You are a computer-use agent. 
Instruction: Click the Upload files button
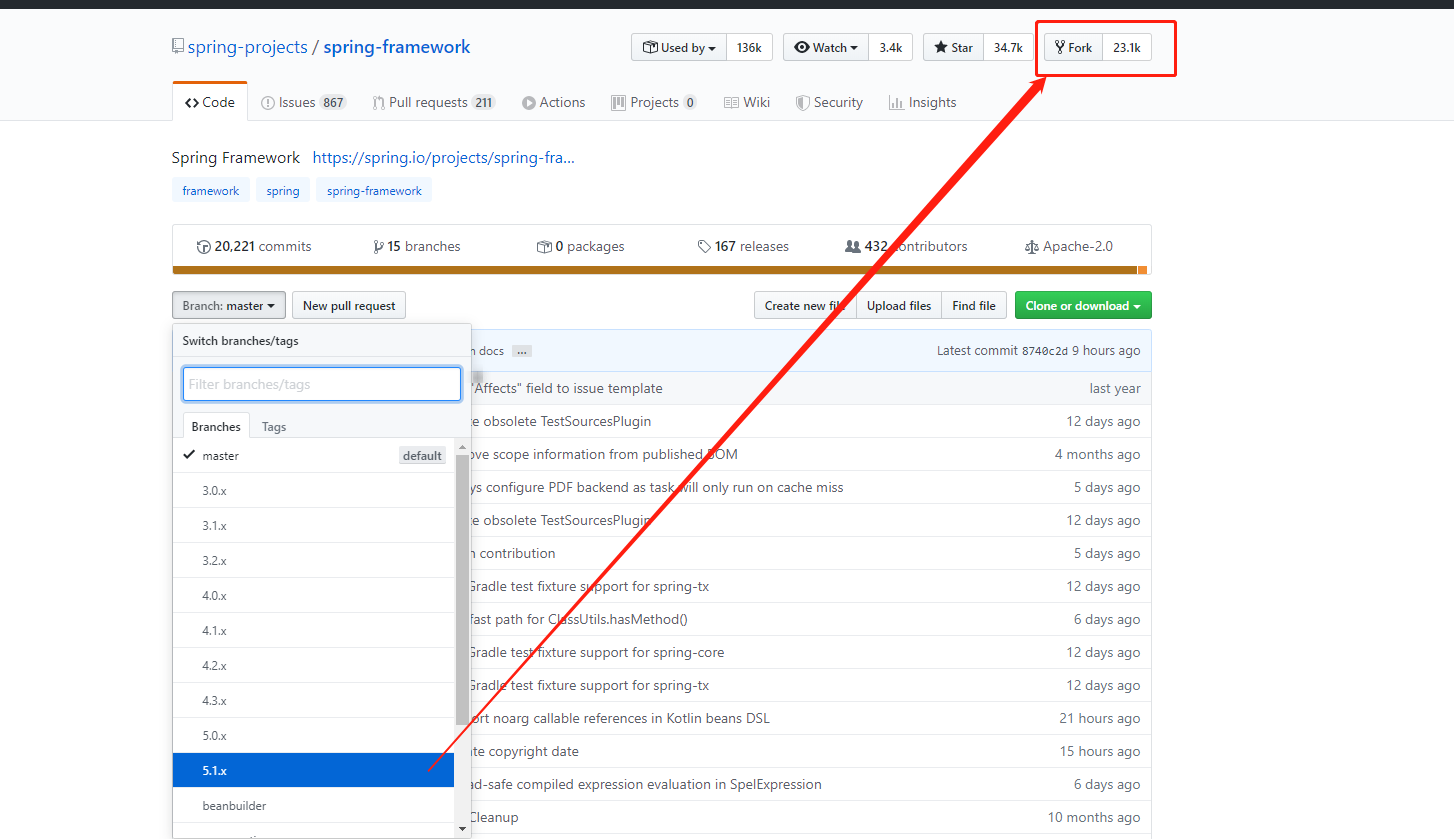click(899, 306)
